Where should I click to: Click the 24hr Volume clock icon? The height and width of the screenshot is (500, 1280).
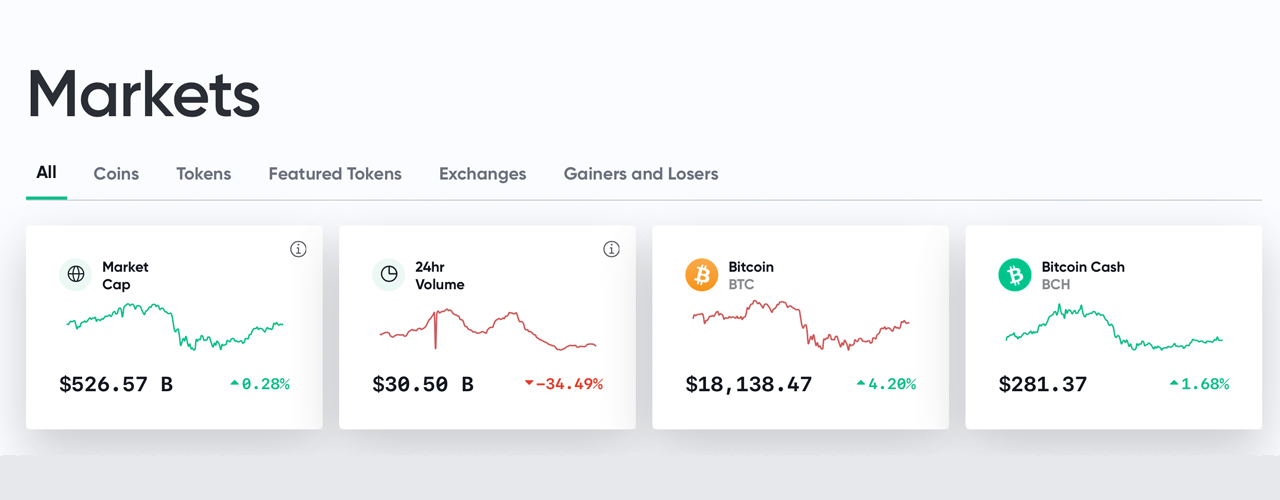389,275
